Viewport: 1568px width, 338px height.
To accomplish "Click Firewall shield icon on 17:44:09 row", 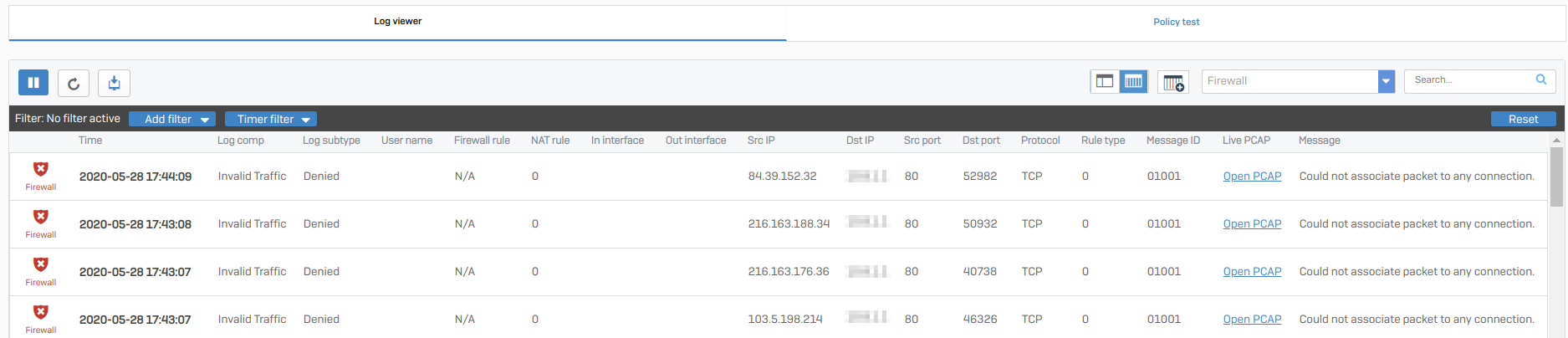I will pos(40,170).
